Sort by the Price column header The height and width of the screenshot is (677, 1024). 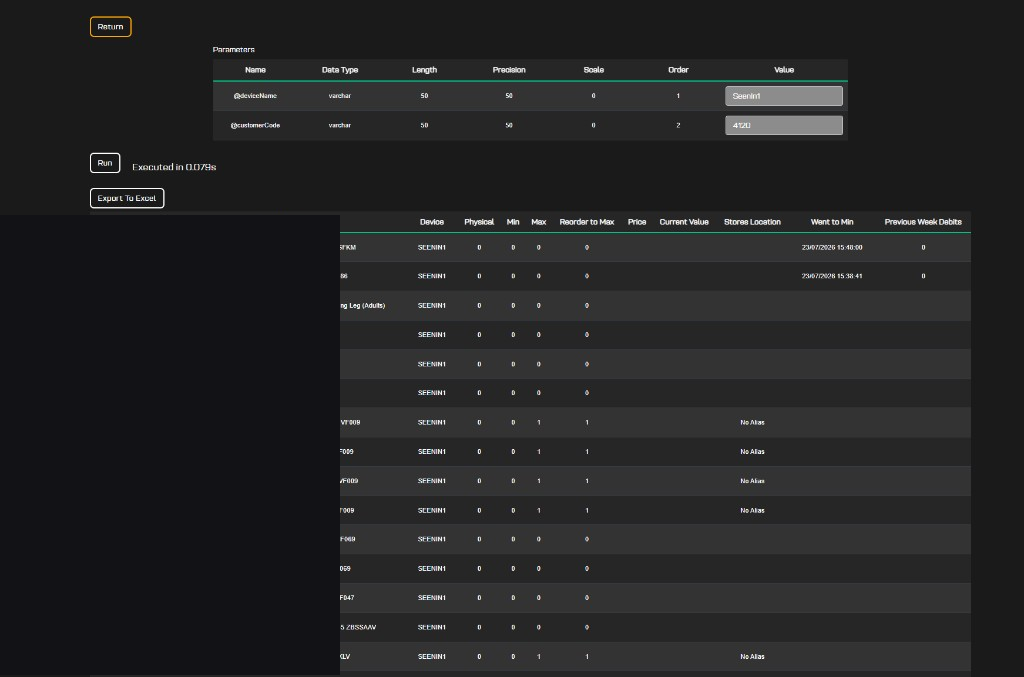click(637, 222)
